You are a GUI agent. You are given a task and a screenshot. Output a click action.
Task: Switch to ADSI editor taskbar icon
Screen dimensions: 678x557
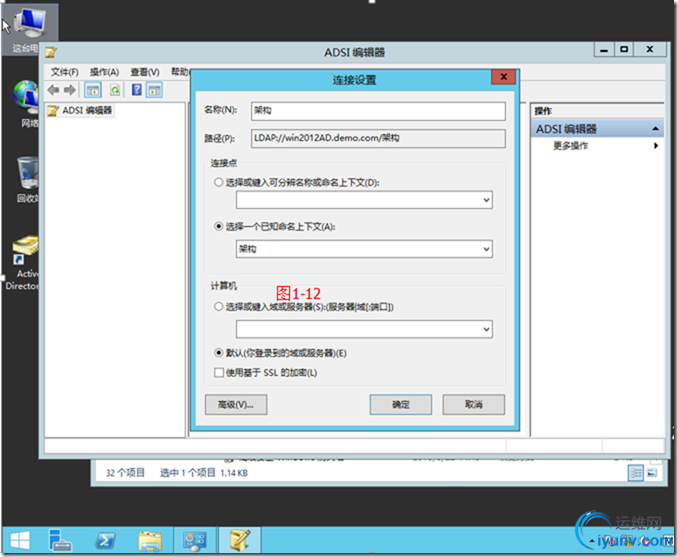click(240, 541)
